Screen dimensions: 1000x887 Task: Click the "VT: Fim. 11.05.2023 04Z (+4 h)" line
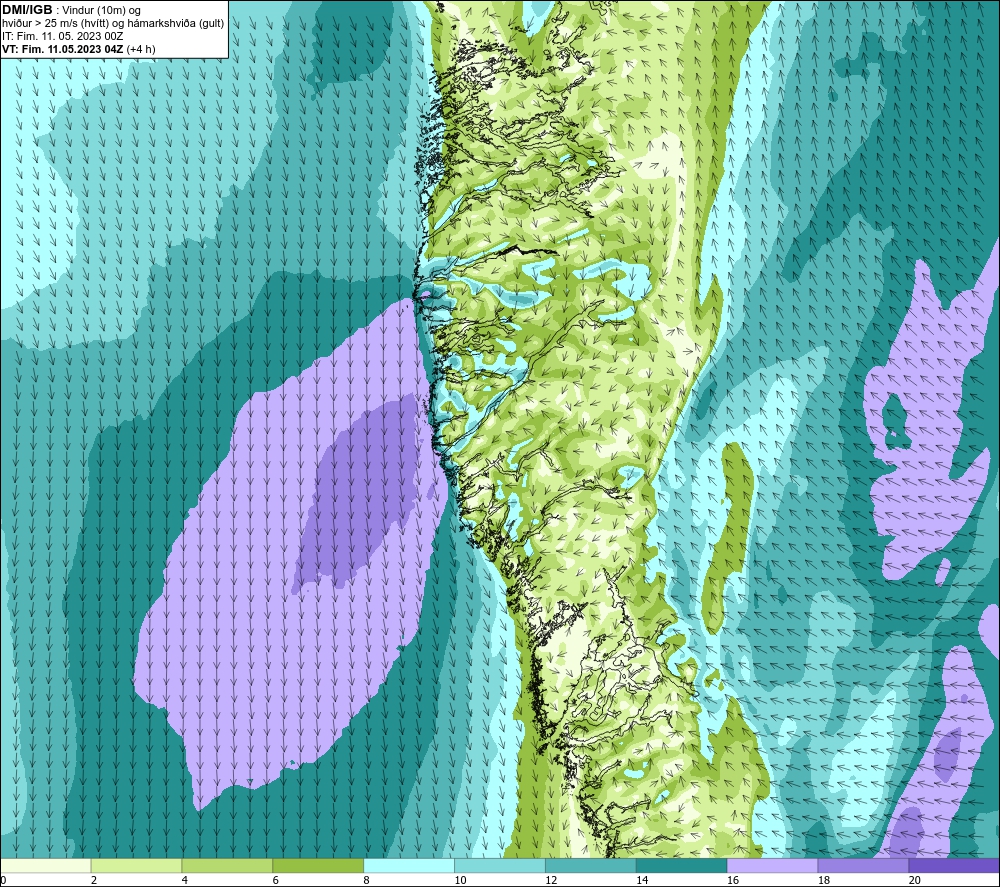click(78, 49)
